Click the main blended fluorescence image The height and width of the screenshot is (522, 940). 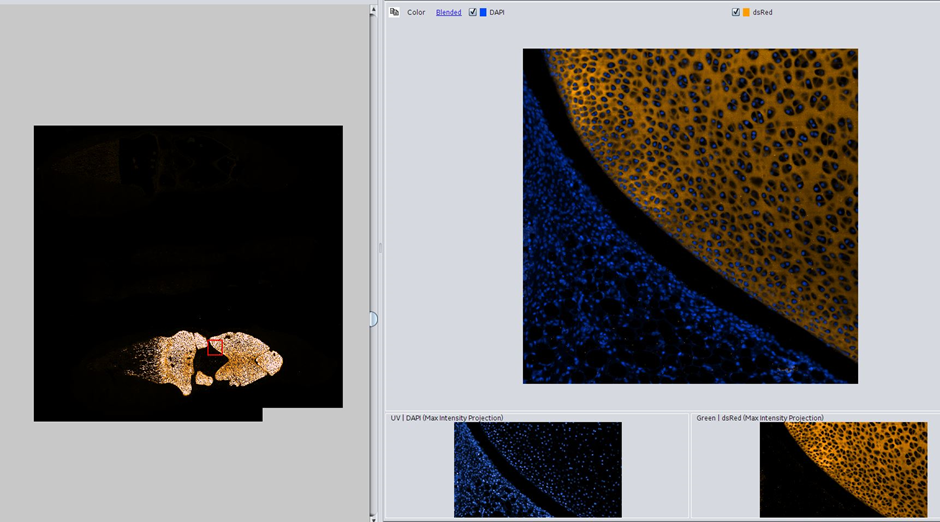point(690,216)
